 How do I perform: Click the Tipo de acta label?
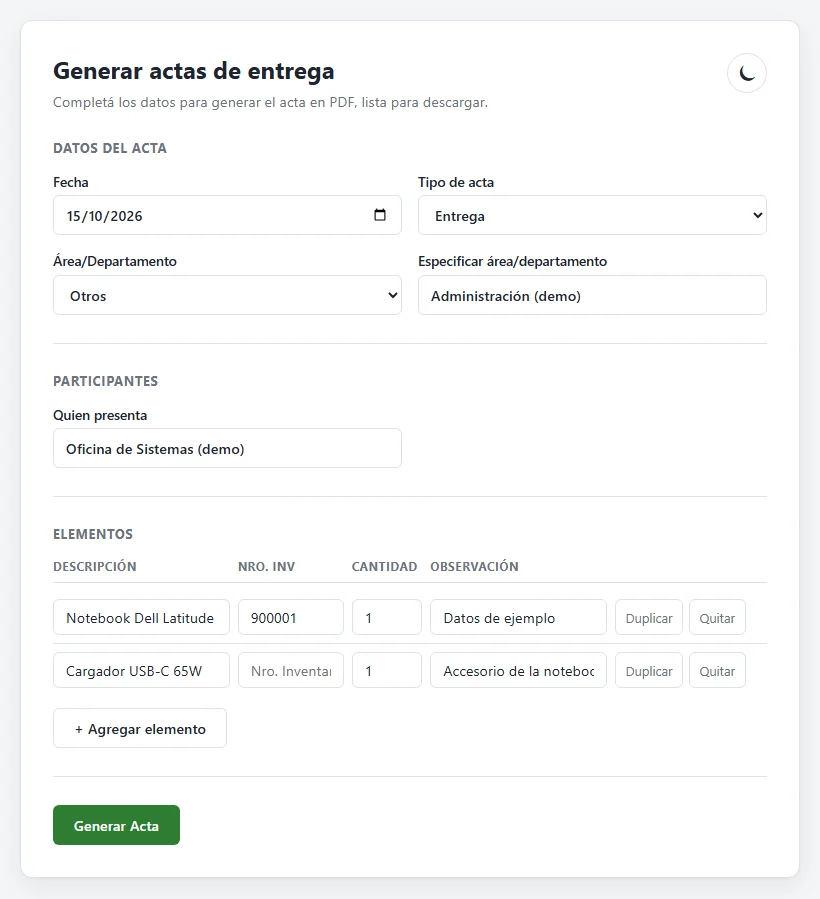coord(456,182)
